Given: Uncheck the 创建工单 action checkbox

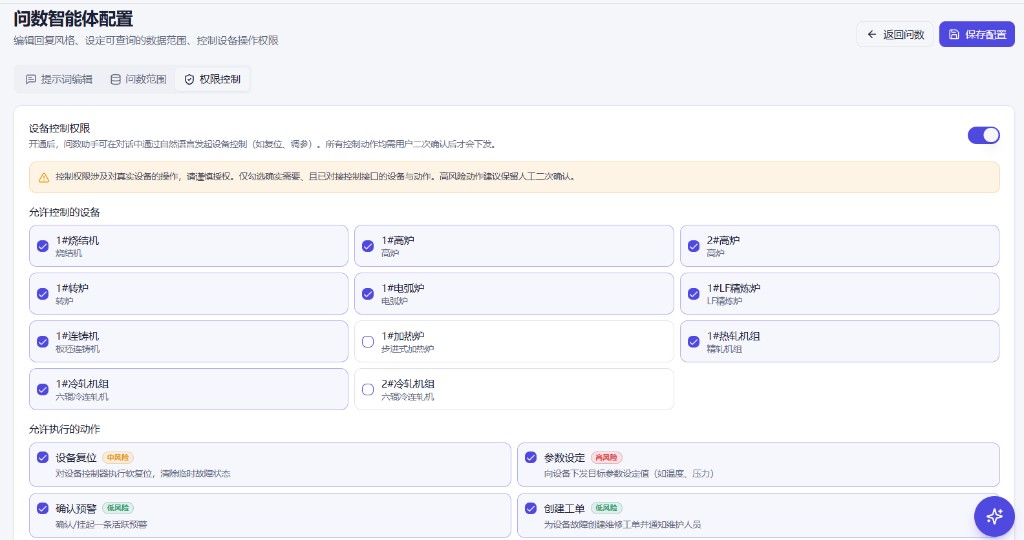Looking at the screenshot, I should tap(531, 508).
